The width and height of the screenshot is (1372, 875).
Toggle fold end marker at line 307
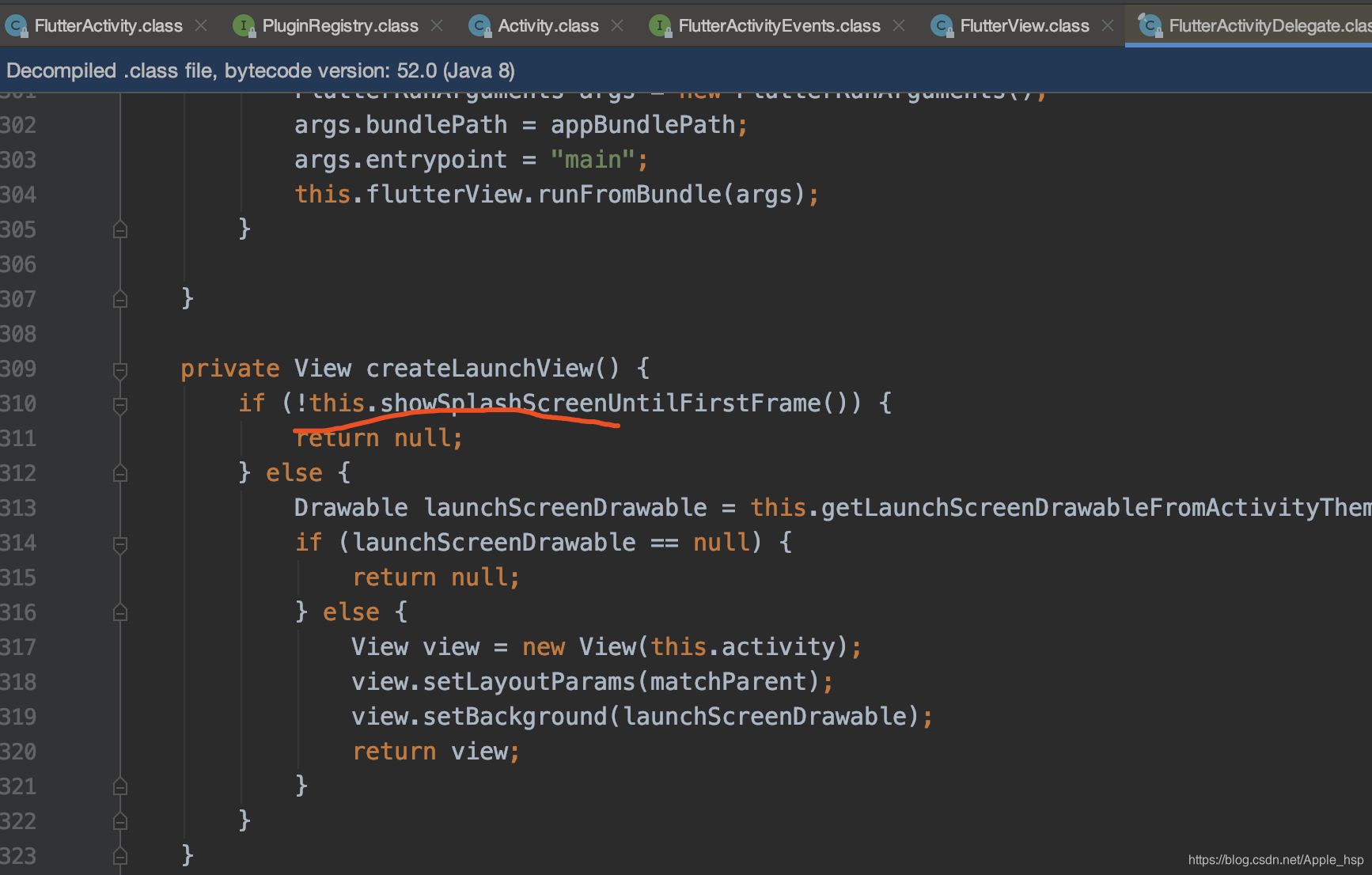coord(120,299)
